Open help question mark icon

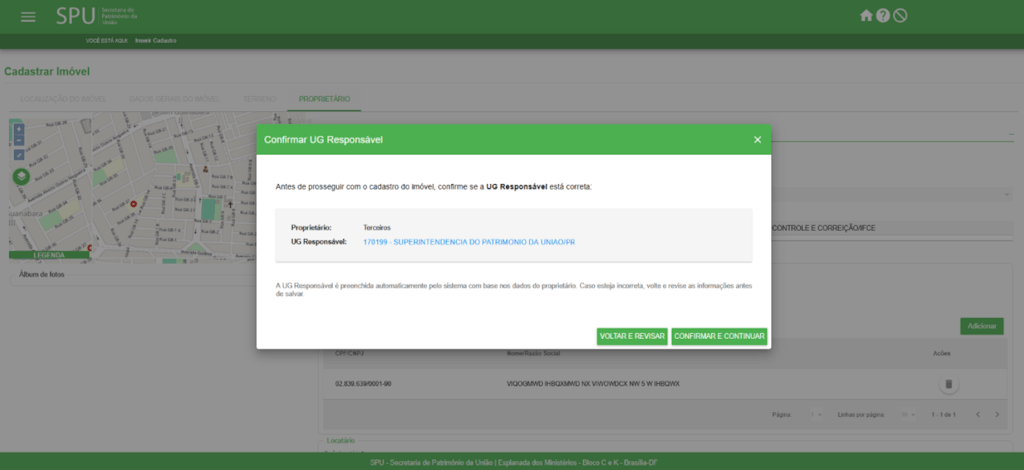(x=883, y=16)
